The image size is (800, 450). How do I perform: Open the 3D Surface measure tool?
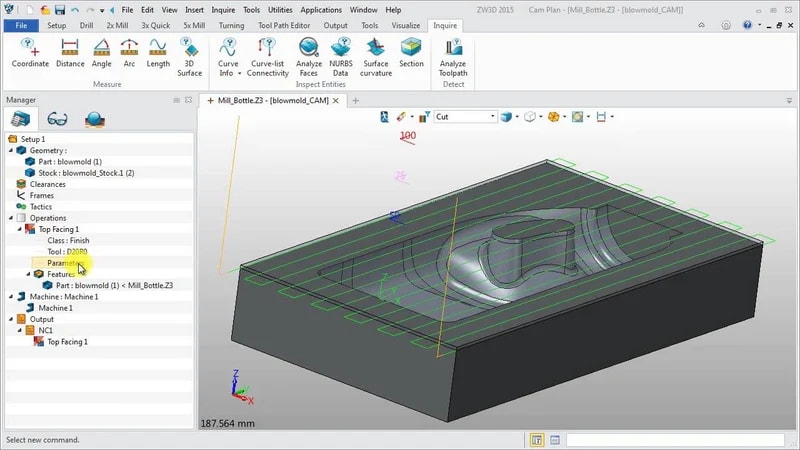[189, 57]
